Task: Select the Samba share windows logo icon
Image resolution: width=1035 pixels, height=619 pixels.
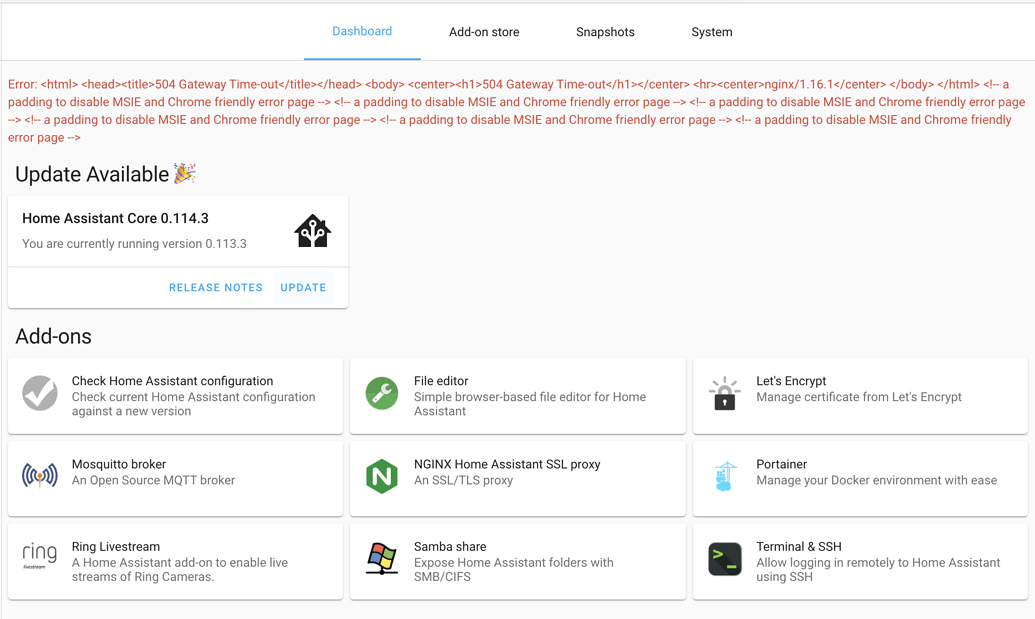Action: 381,559
